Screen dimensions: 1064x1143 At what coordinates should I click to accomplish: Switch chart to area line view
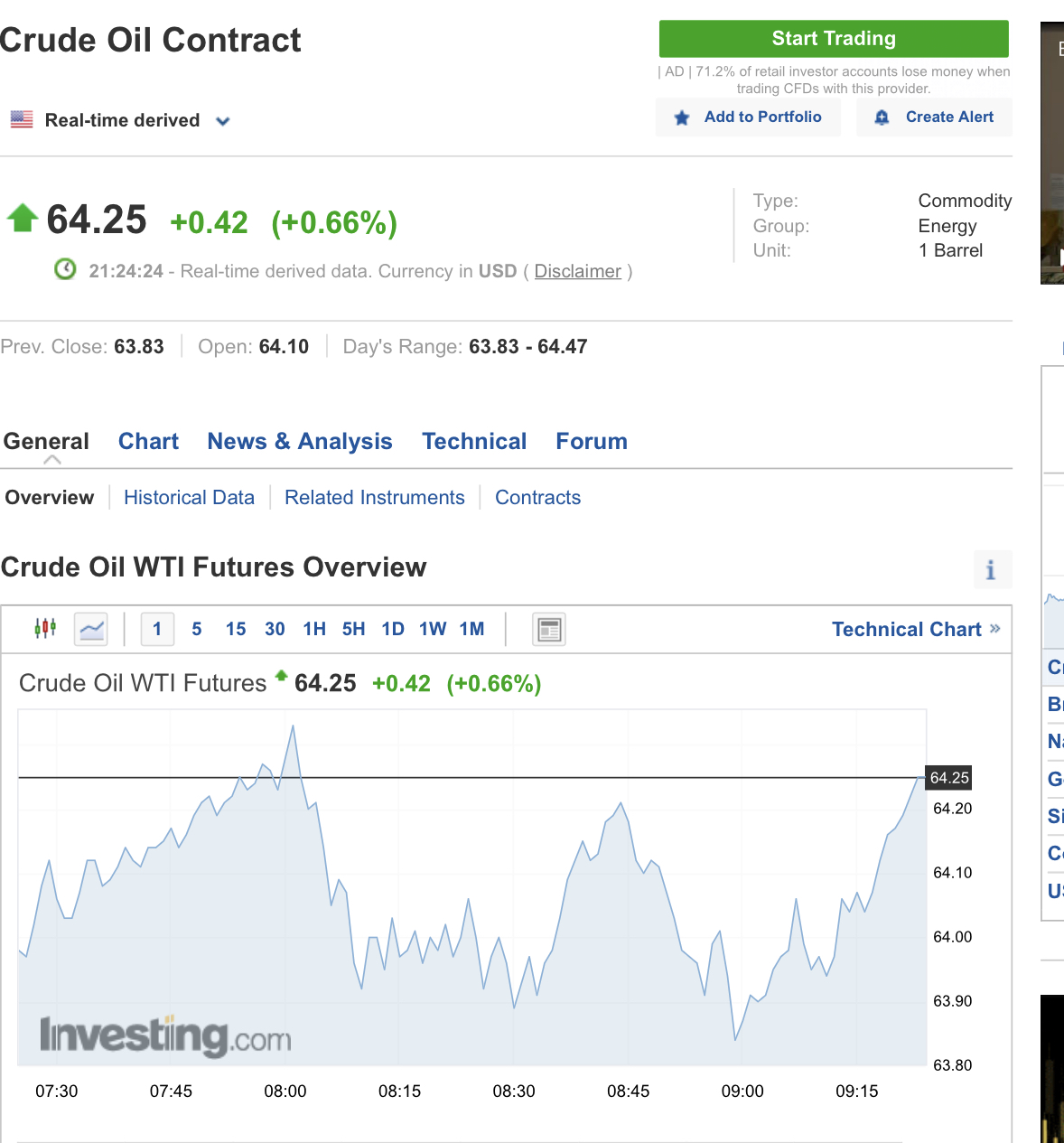click(x=91, y=629)
